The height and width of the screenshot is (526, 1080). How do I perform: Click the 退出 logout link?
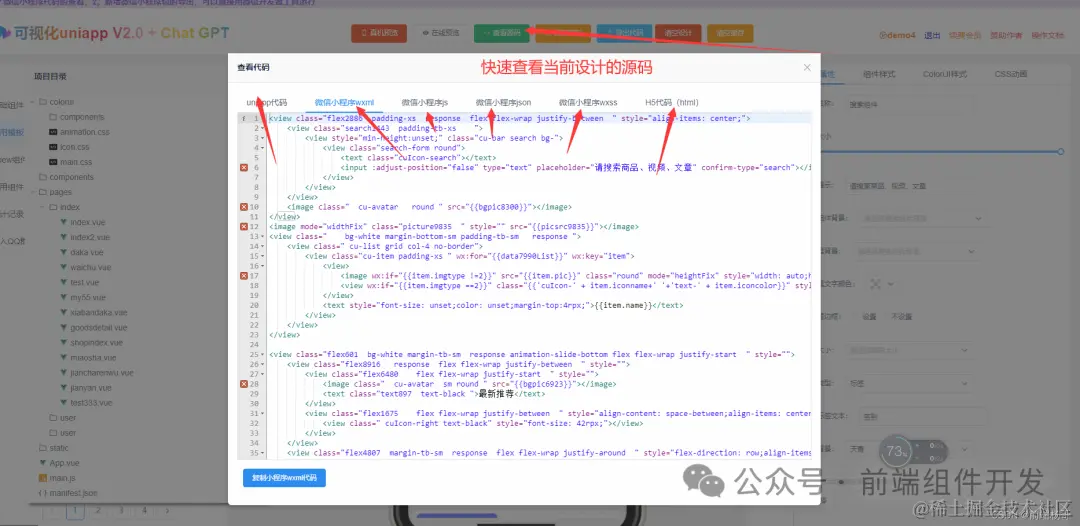[x=932, y=35]
